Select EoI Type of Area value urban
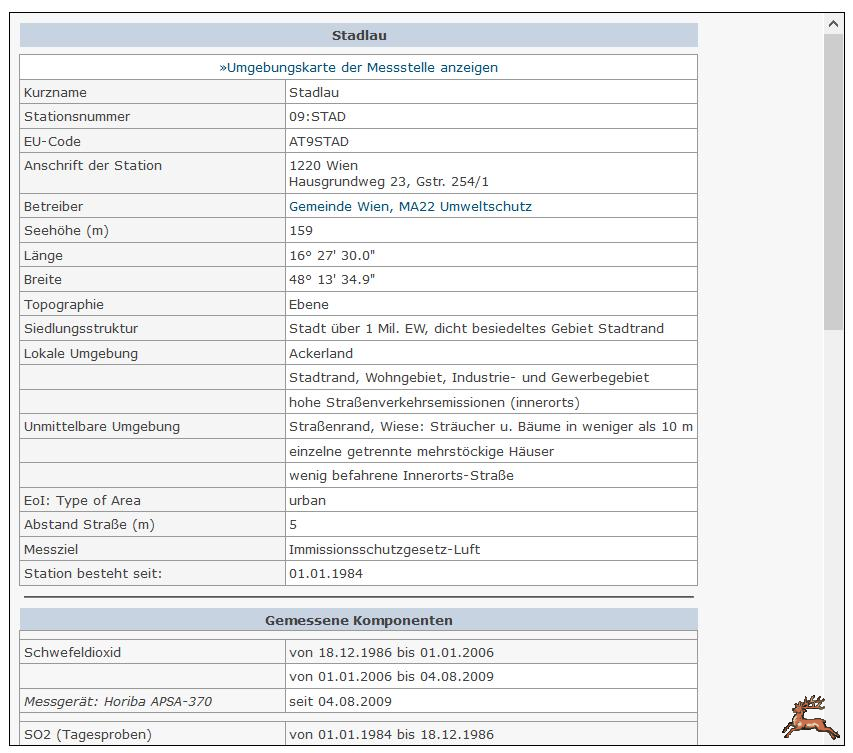Viewport: 853px width, 753px height. pos(307,500)
